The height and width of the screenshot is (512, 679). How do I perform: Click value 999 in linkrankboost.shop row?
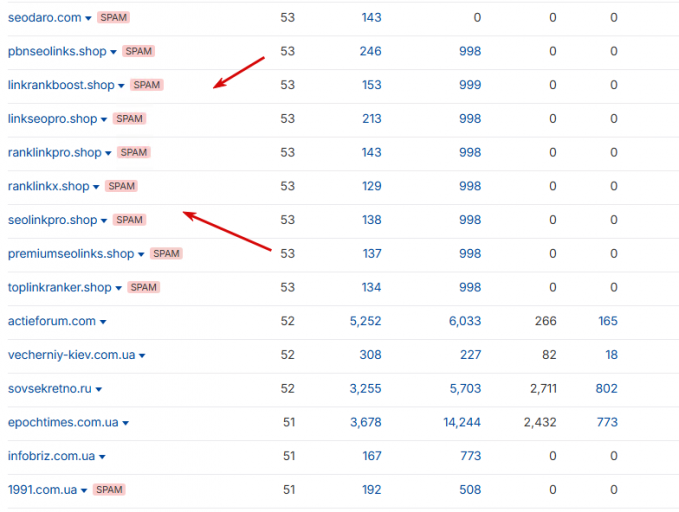coord(470,85)
